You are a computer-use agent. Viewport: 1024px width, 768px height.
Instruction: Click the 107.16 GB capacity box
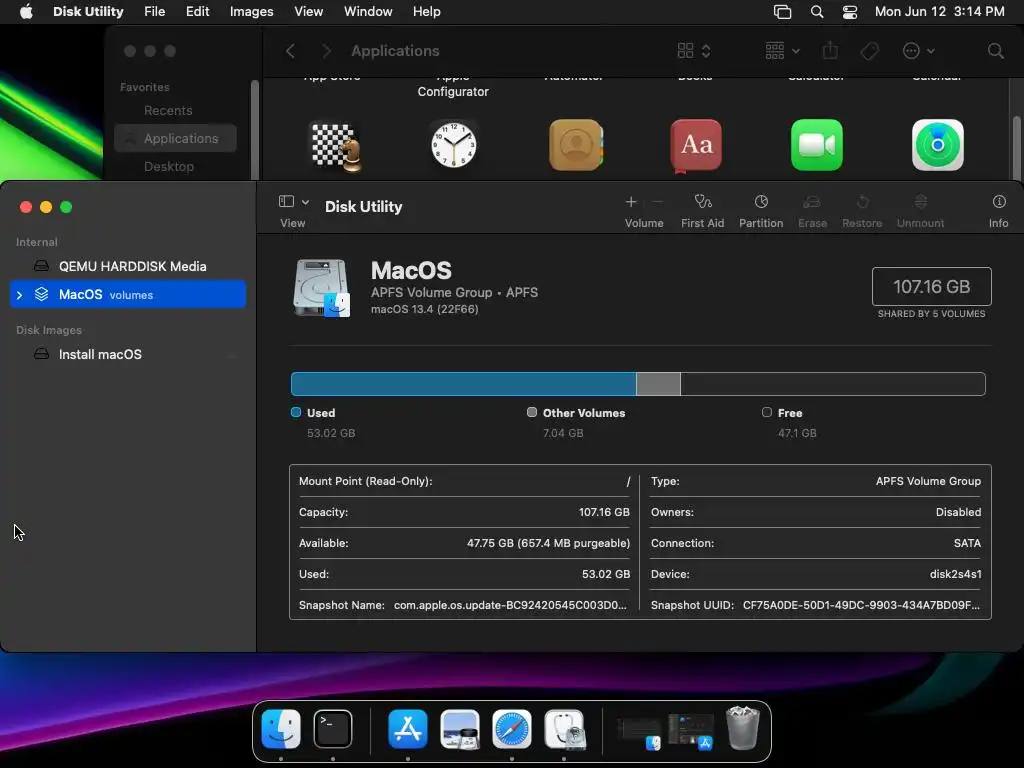tap(931, 286)
